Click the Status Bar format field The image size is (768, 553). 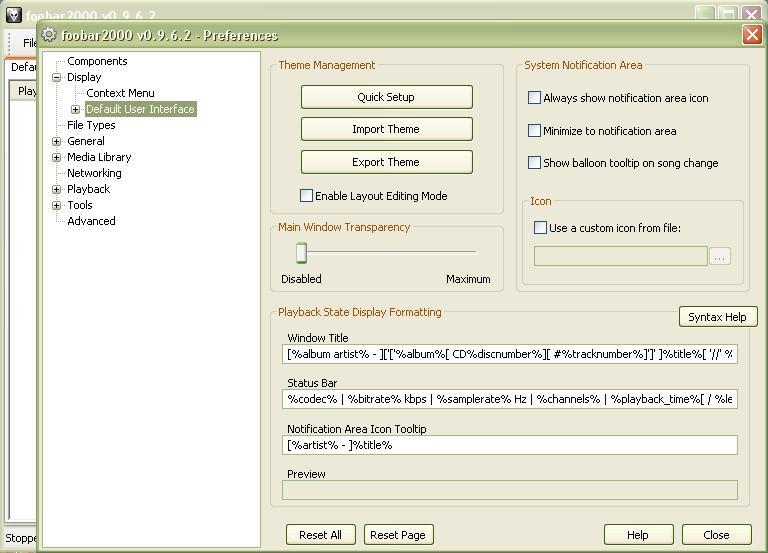(x=510, y=399)
